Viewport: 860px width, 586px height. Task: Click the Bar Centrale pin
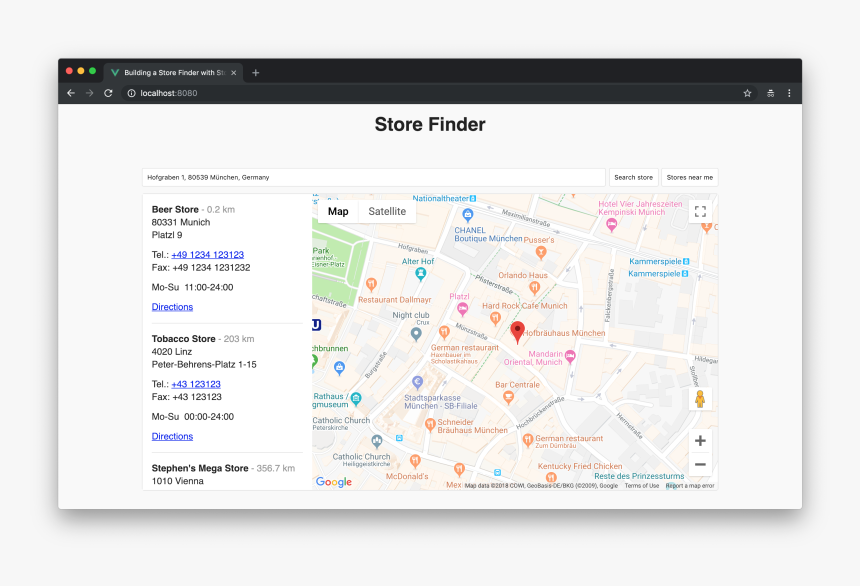pyautogui.click(x=508, y=397)
